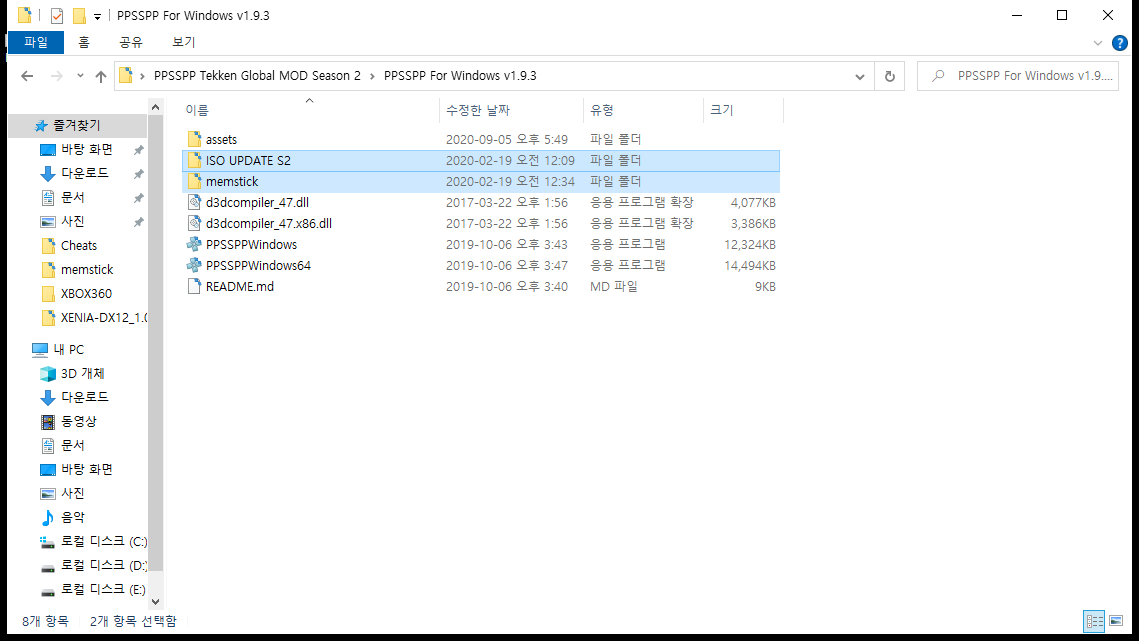Open the 파일 ribbon tab

tap(36, 42)
